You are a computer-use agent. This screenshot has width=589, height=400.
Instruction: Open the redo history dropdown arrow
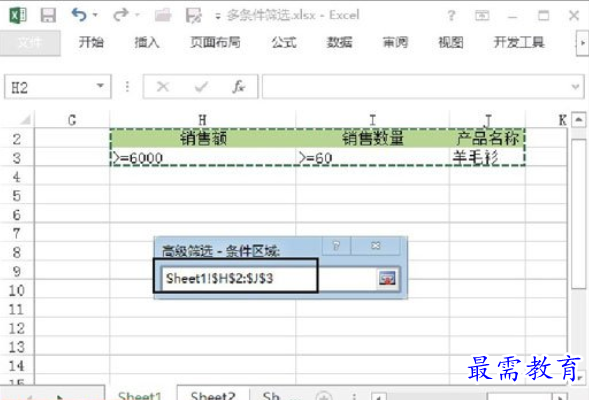(137, 15)
